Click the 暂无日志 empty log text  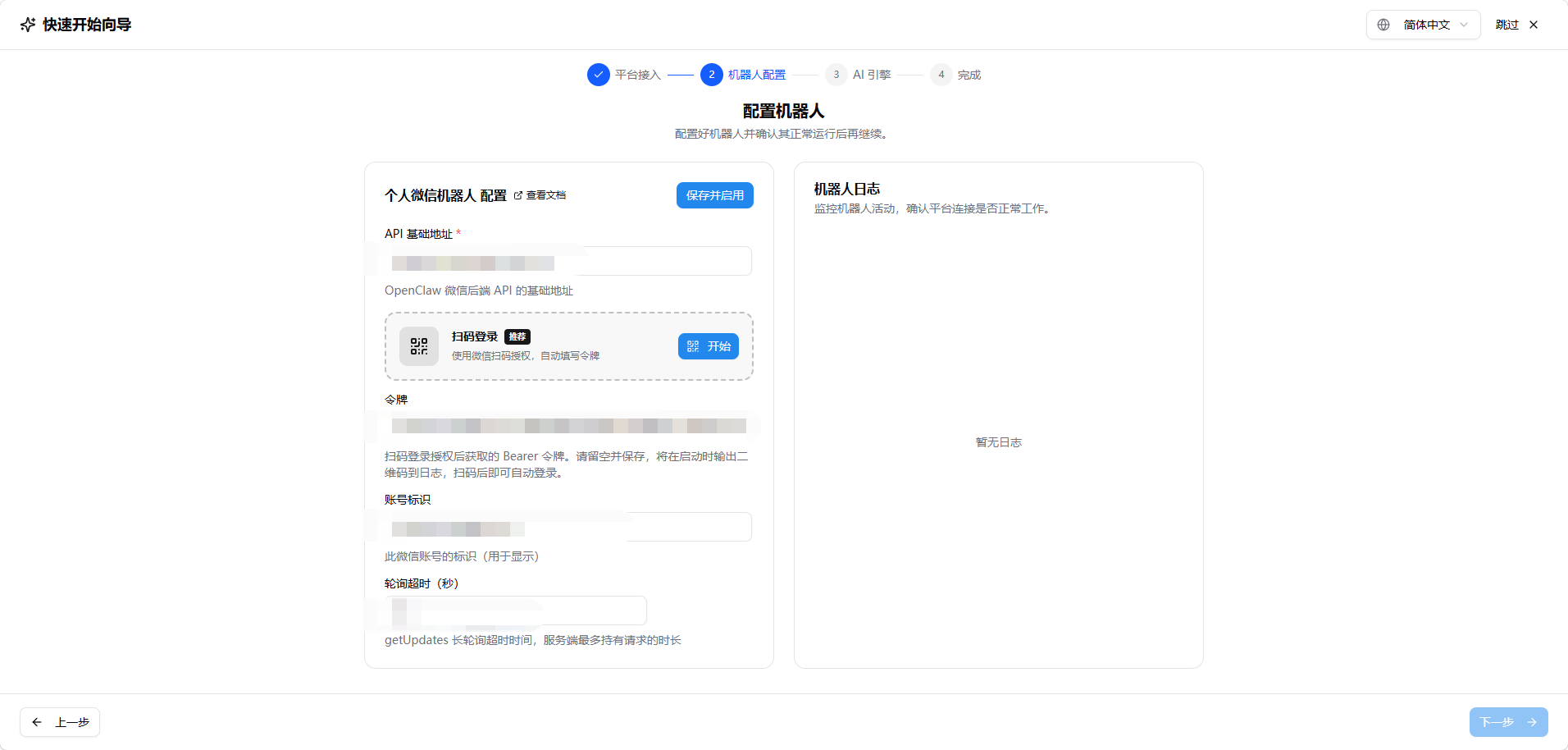tap(999, 442)
